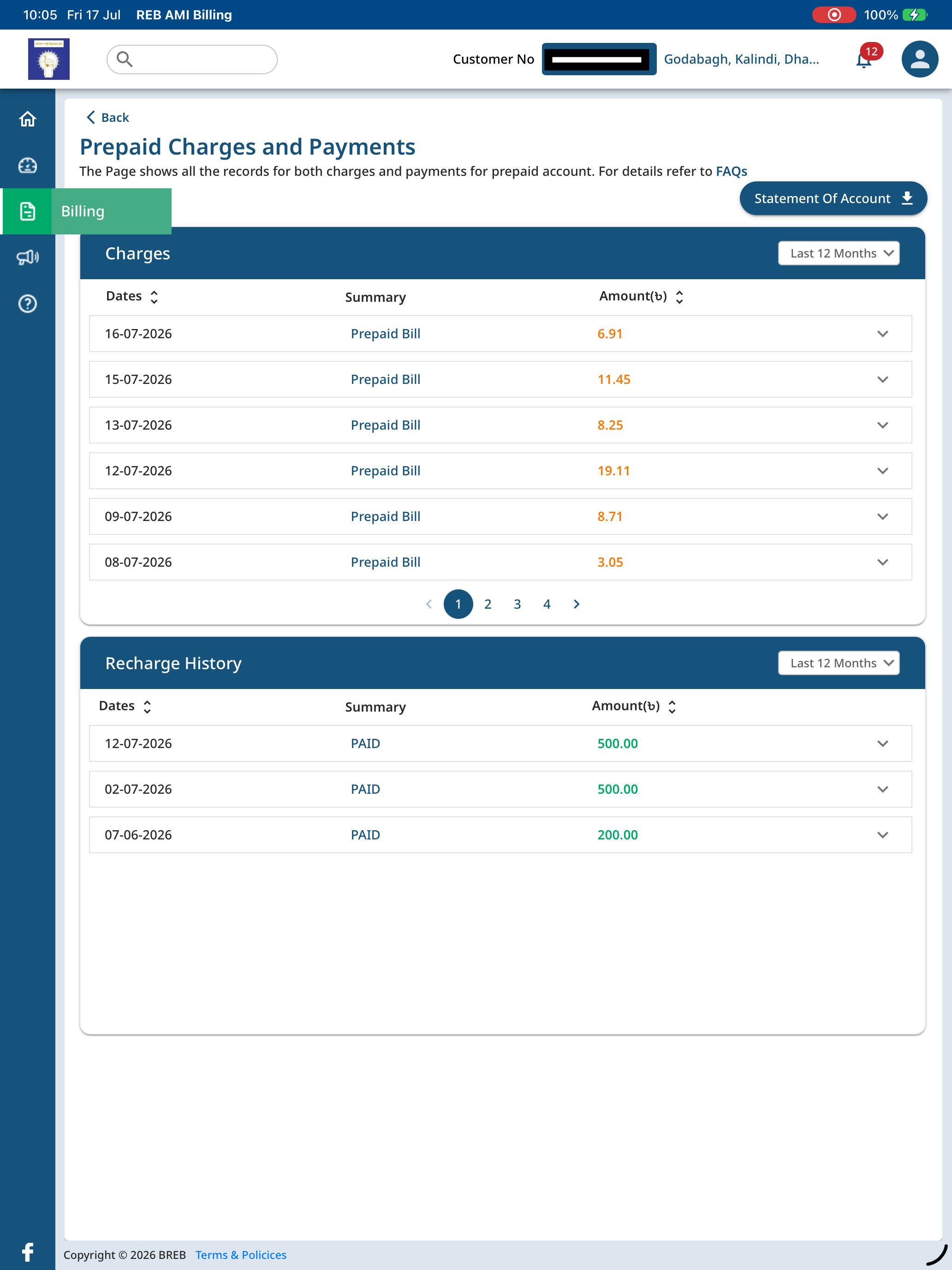Image resolution: width=952 pixels, height=1270 pixels.
Task: Sort Recharge History by Dates
Action: (147, 707)
